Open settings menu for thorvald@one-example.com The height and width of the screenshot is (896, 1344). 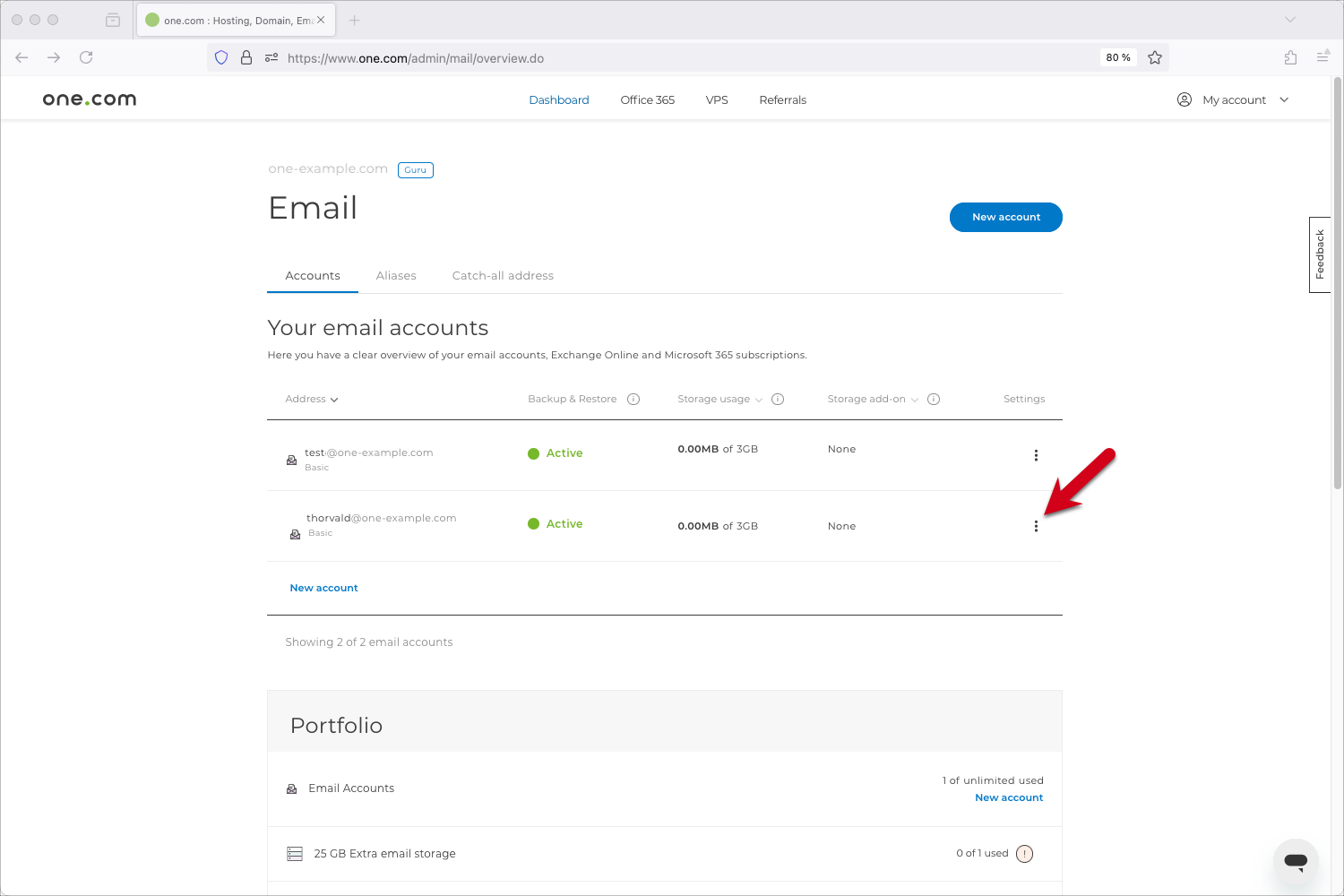pos(1036,526)
